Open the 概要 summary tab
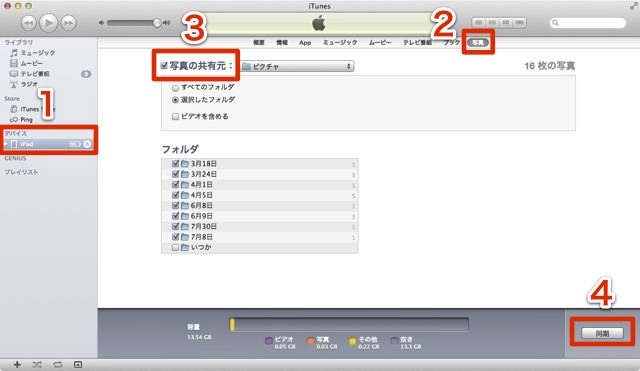This screenshot has height=371, width=640. [x=259, y=42]
